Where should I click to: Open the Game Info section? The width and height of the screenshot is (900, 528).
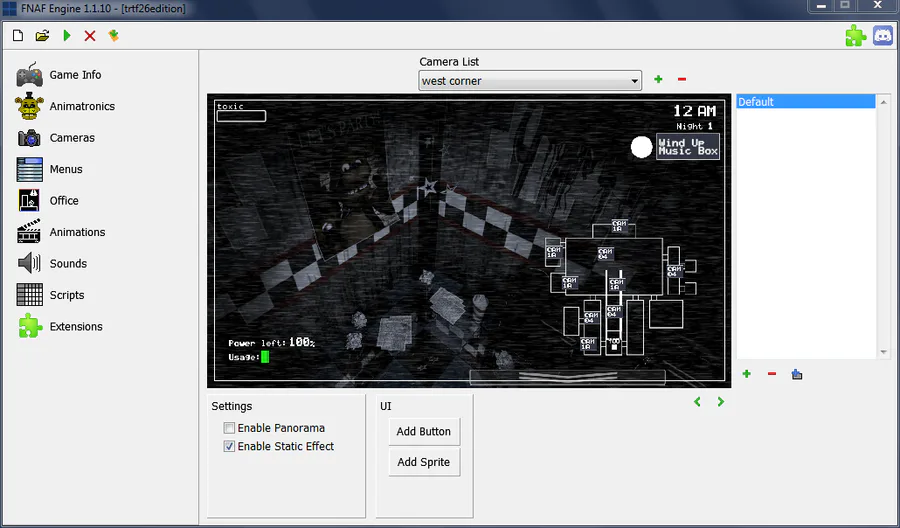(x=75, y=75)
